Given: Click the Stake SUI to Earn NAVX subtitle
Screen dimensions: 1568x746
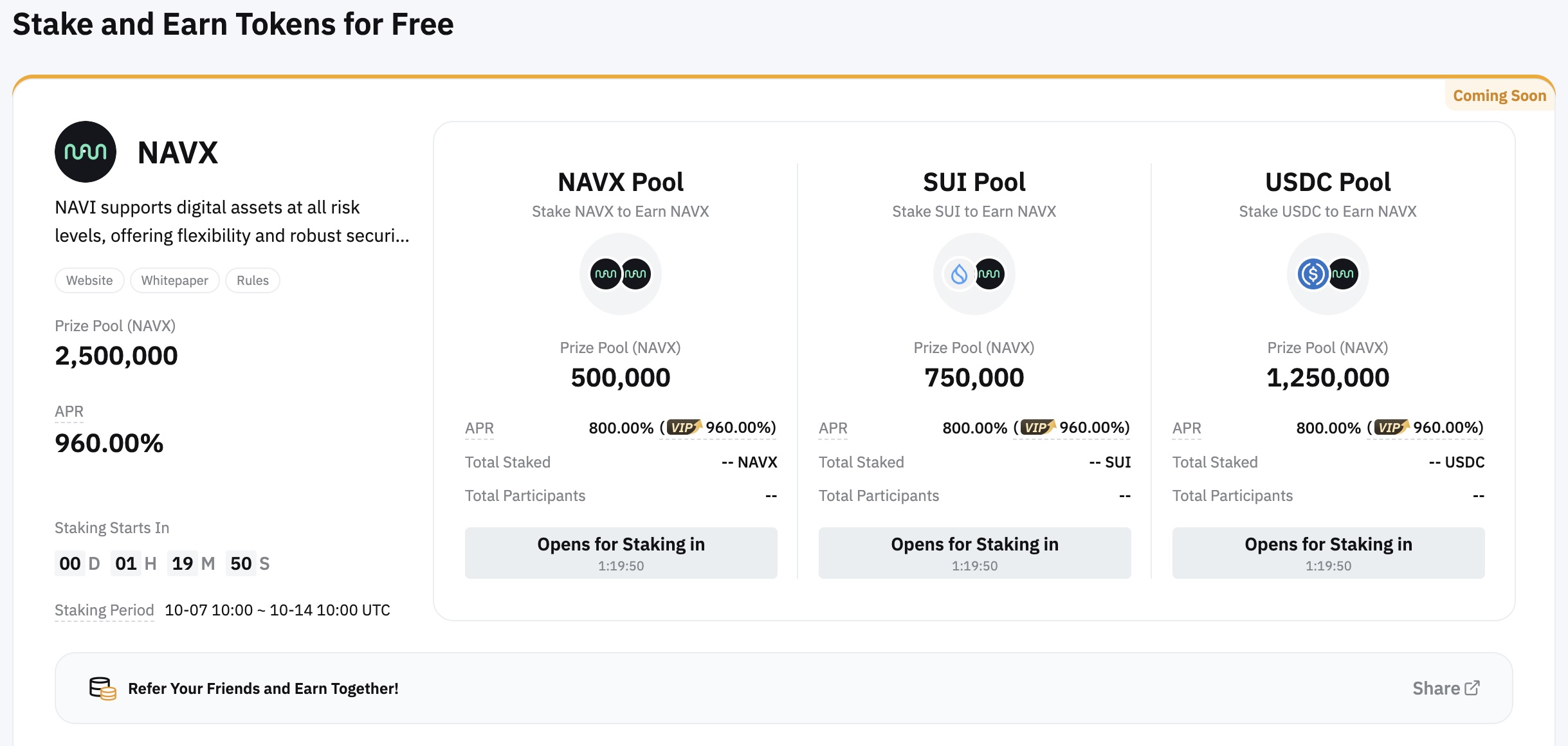Looking at the screenshot, I should (974, 212).
